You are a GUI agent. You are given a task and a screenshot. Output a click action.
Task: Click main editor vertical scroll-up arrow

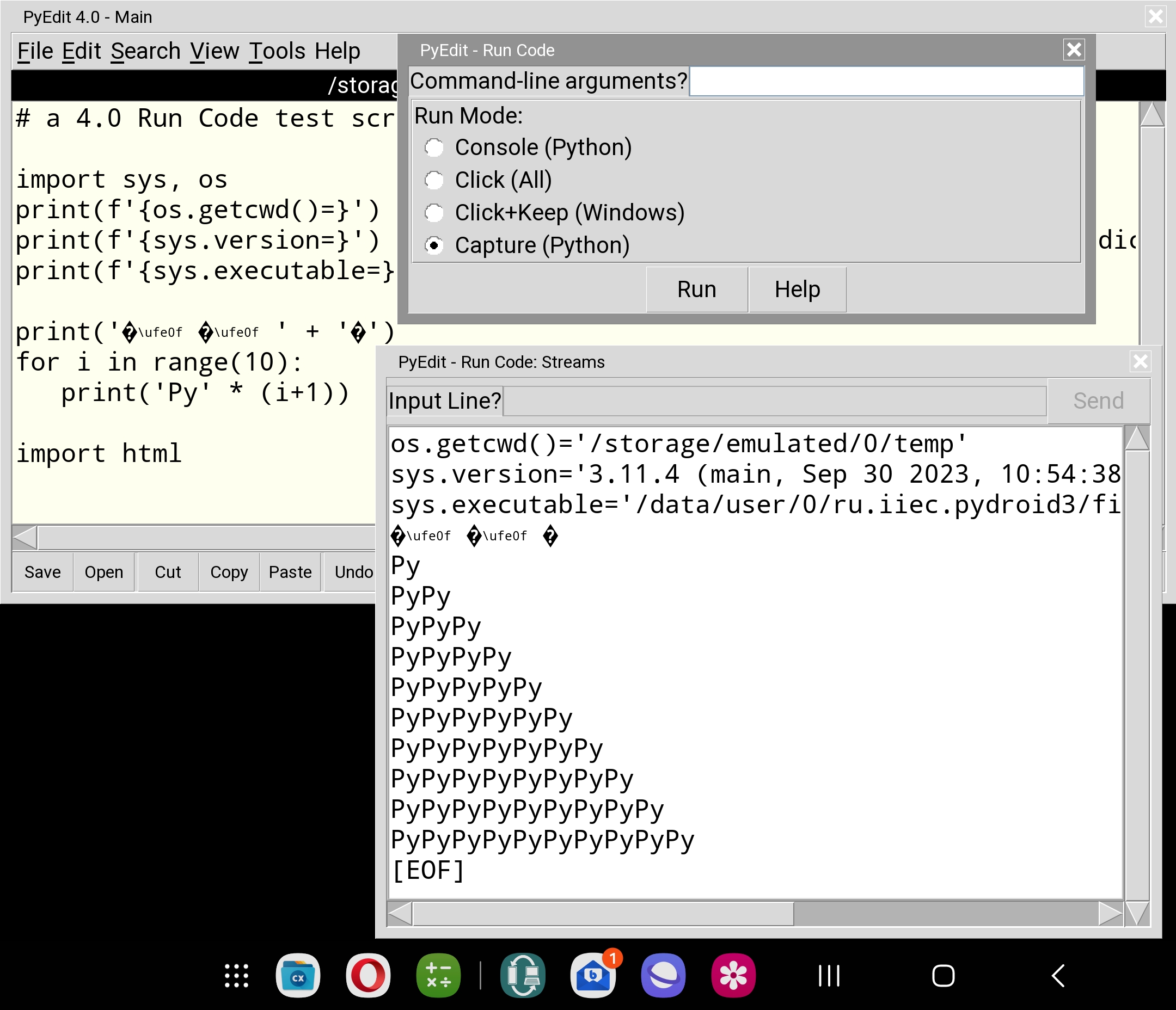1153,114
